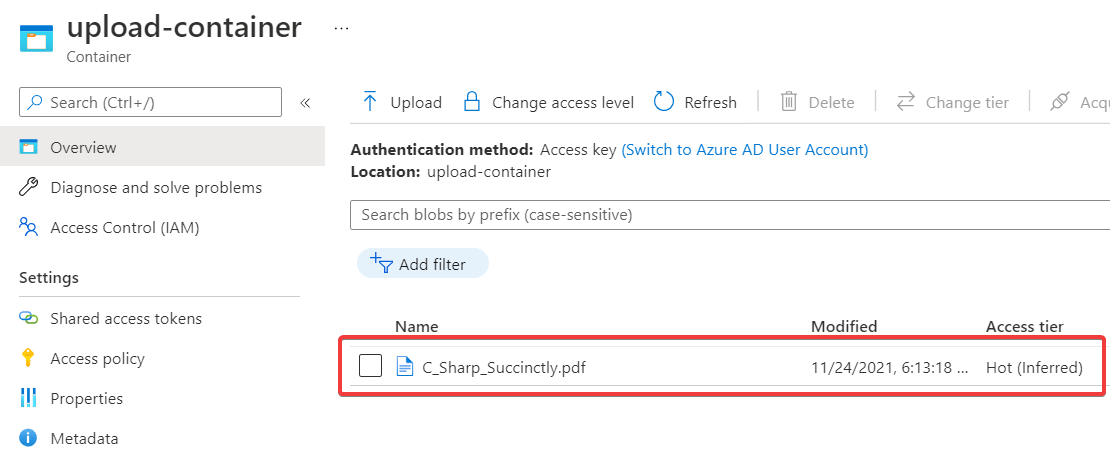
Task: Click the Metadata info icon
Action: point(28,438)
